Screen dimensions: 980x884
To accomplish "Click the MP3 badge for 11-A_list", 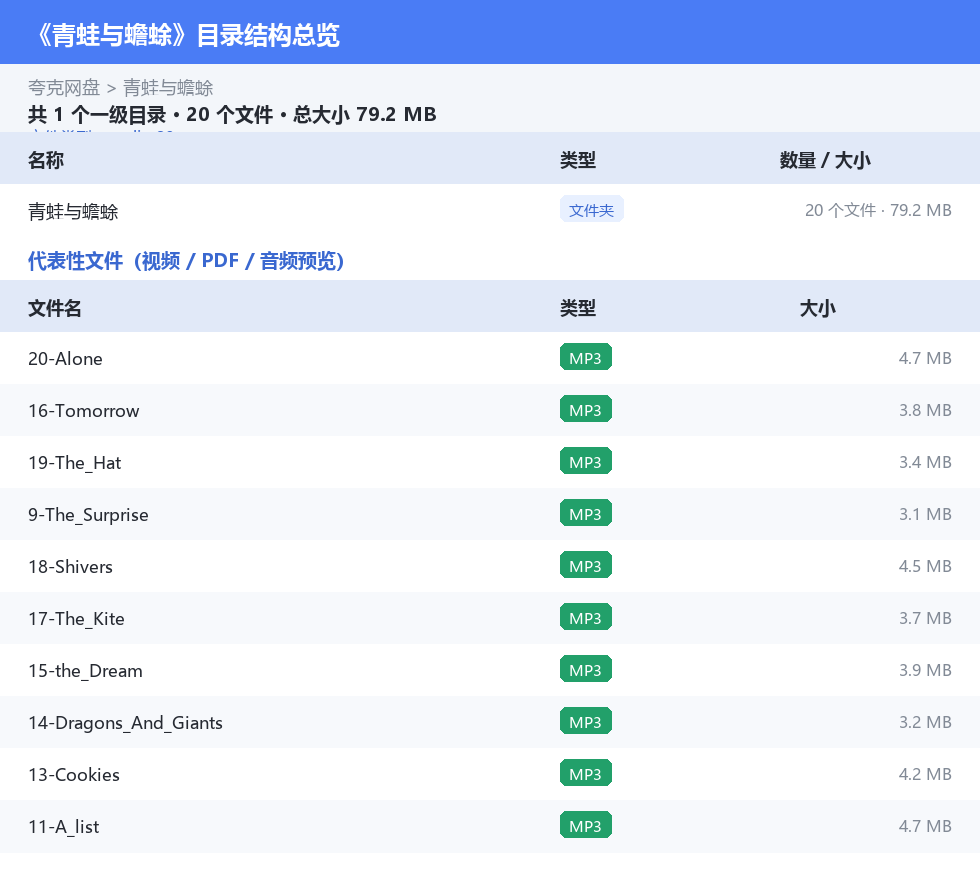I will tap(586, 825).
